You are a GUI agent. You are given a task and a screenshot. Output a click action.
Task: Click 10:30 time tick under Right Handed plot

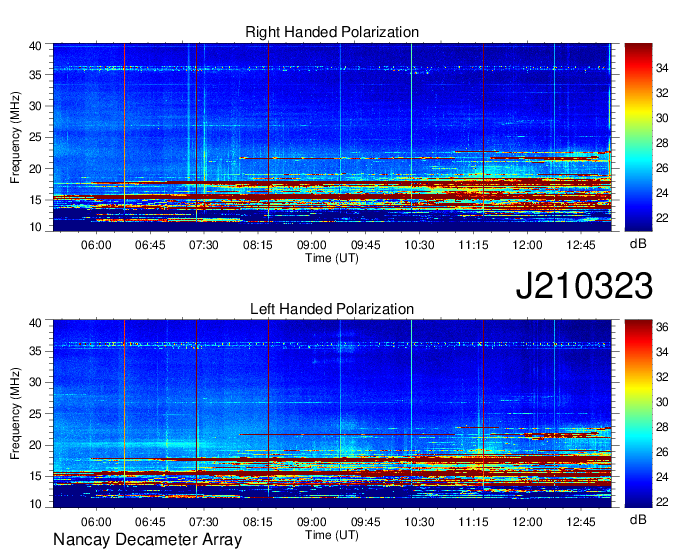(x=419, y=245)
